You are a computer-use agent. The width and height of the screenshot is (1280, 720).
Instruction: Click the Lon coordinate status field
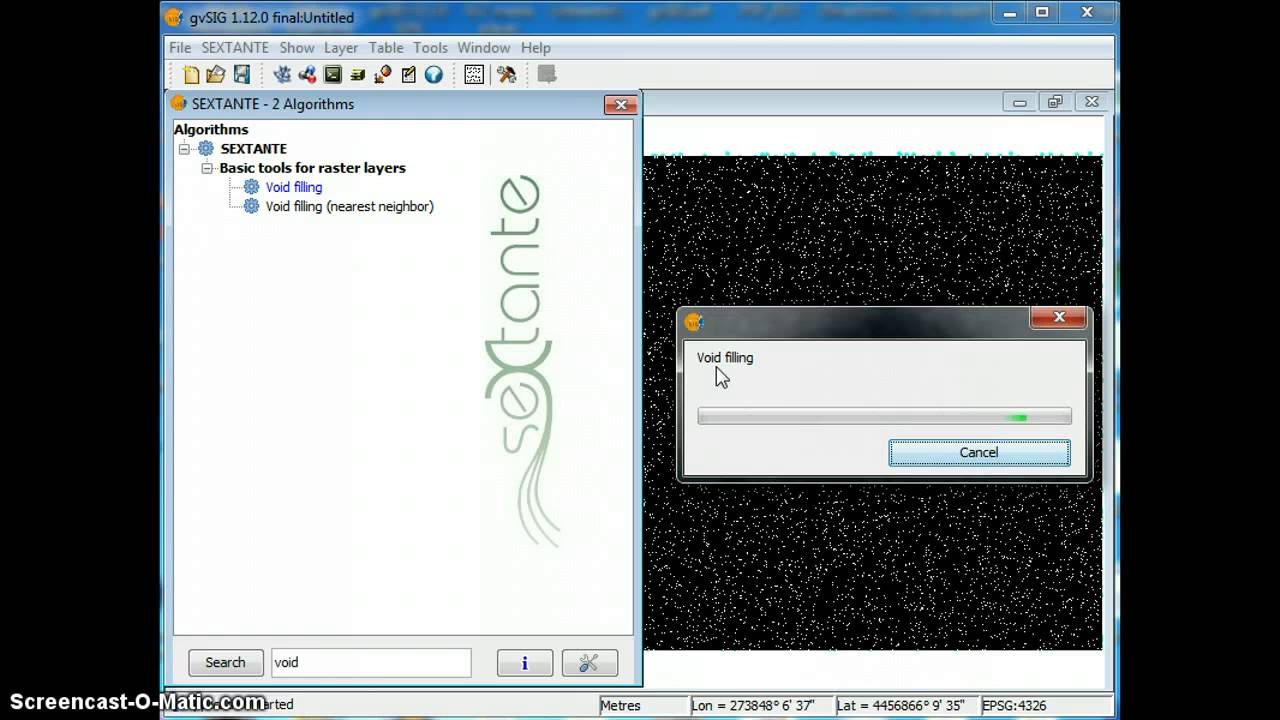click(x=760, y=705)
